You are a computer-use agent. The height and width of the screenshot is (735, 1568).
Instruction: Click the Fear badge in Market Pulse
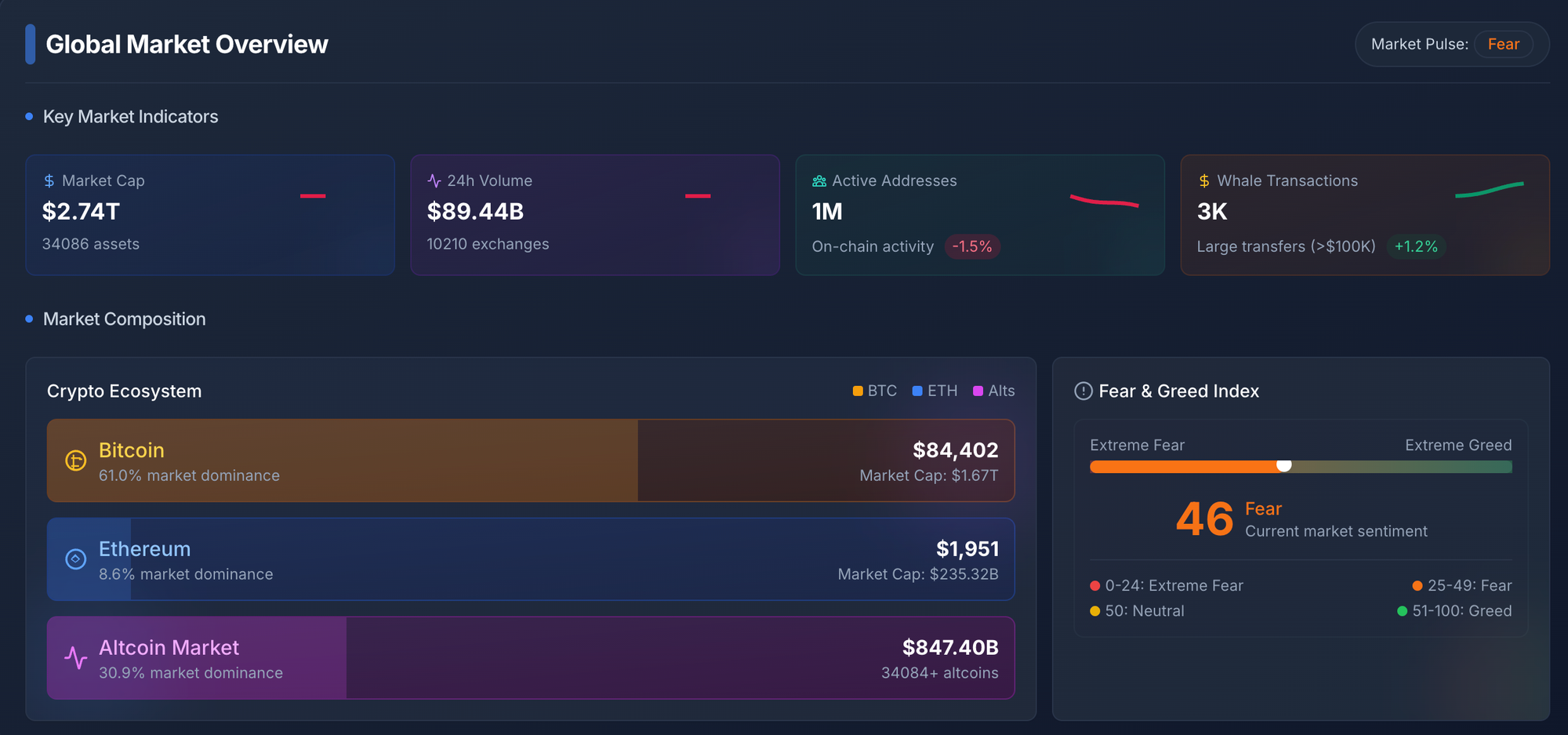point(1504,44)
